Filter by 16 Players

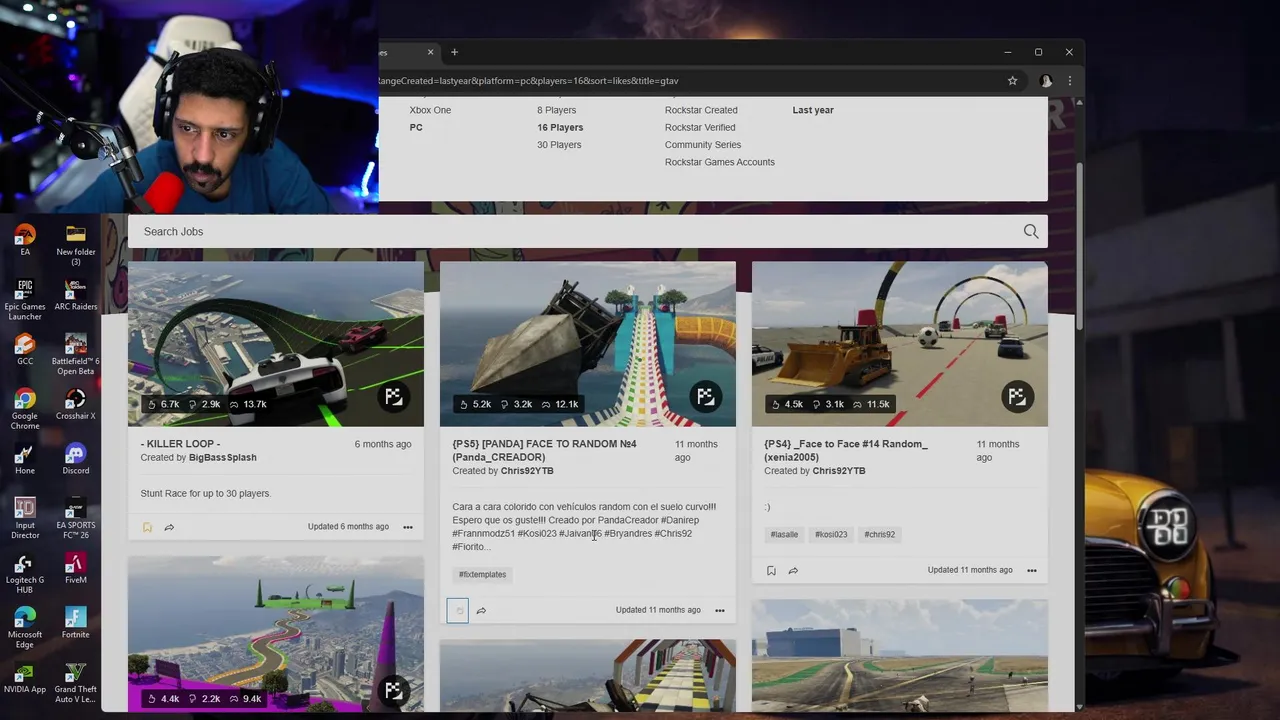(560, 127)
